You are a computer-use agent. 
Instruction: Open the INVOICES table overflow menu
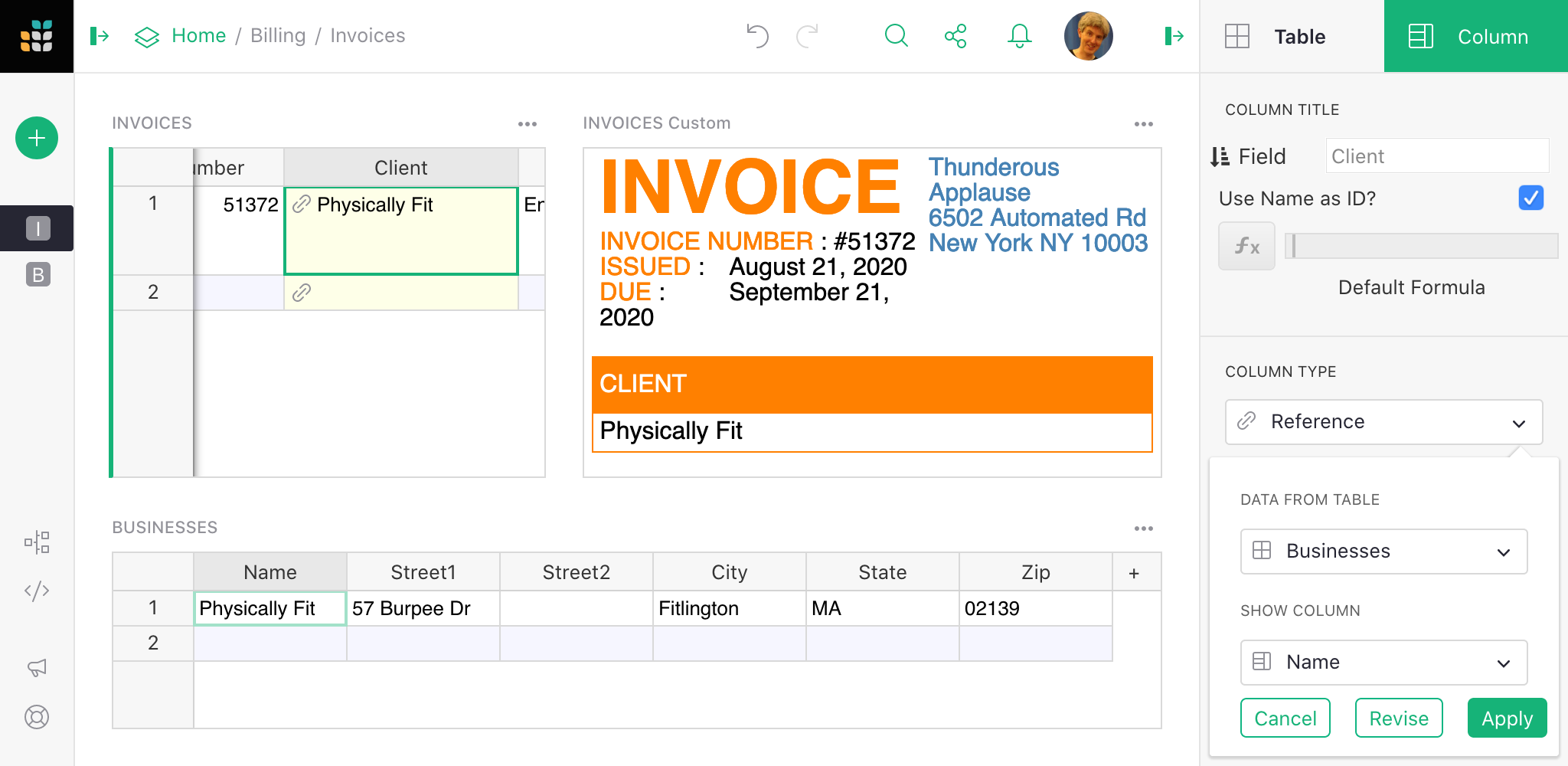click(x=528, y=123)
